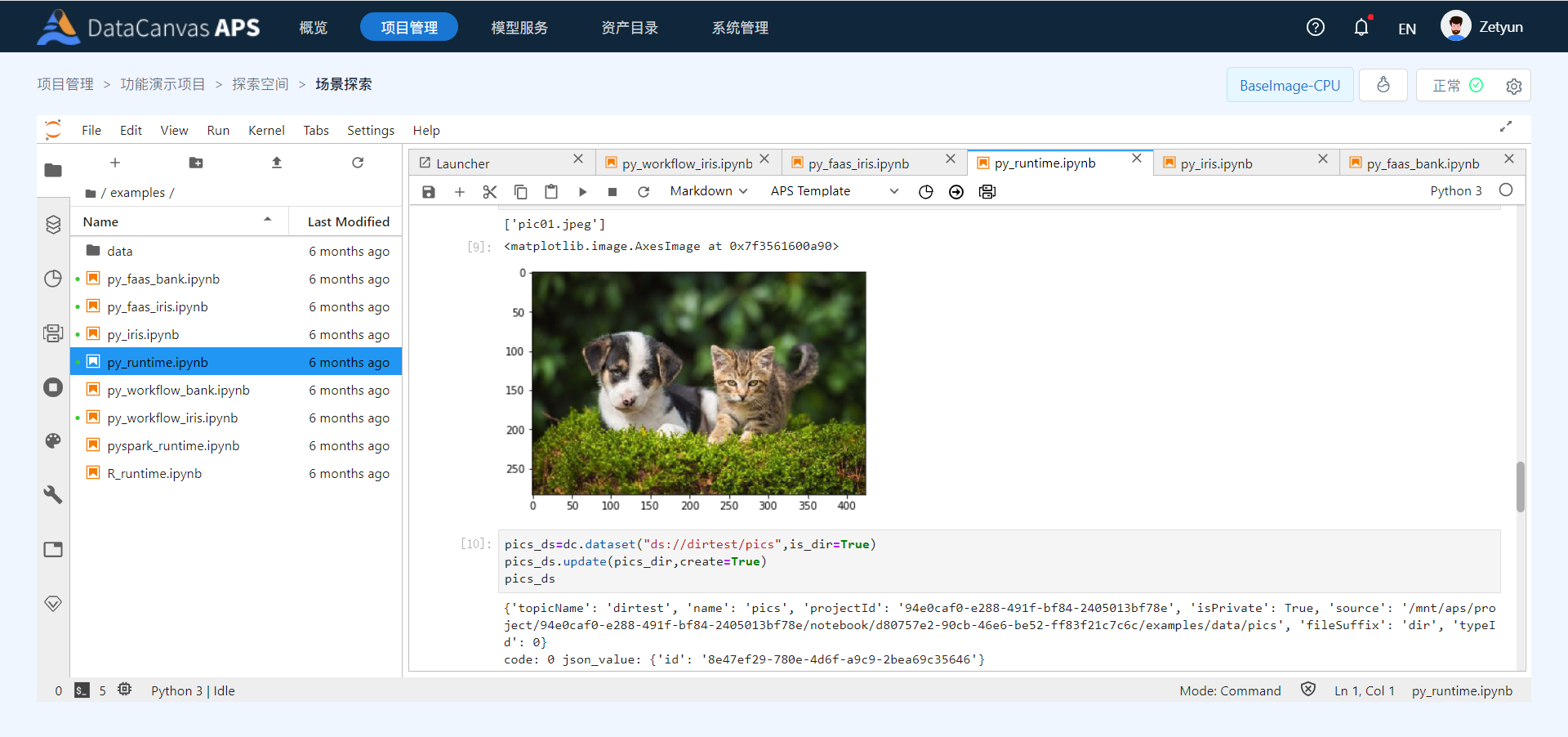Cut the selected cells
Viewport: 1568px width, 737px height.
tap(490, 191)
